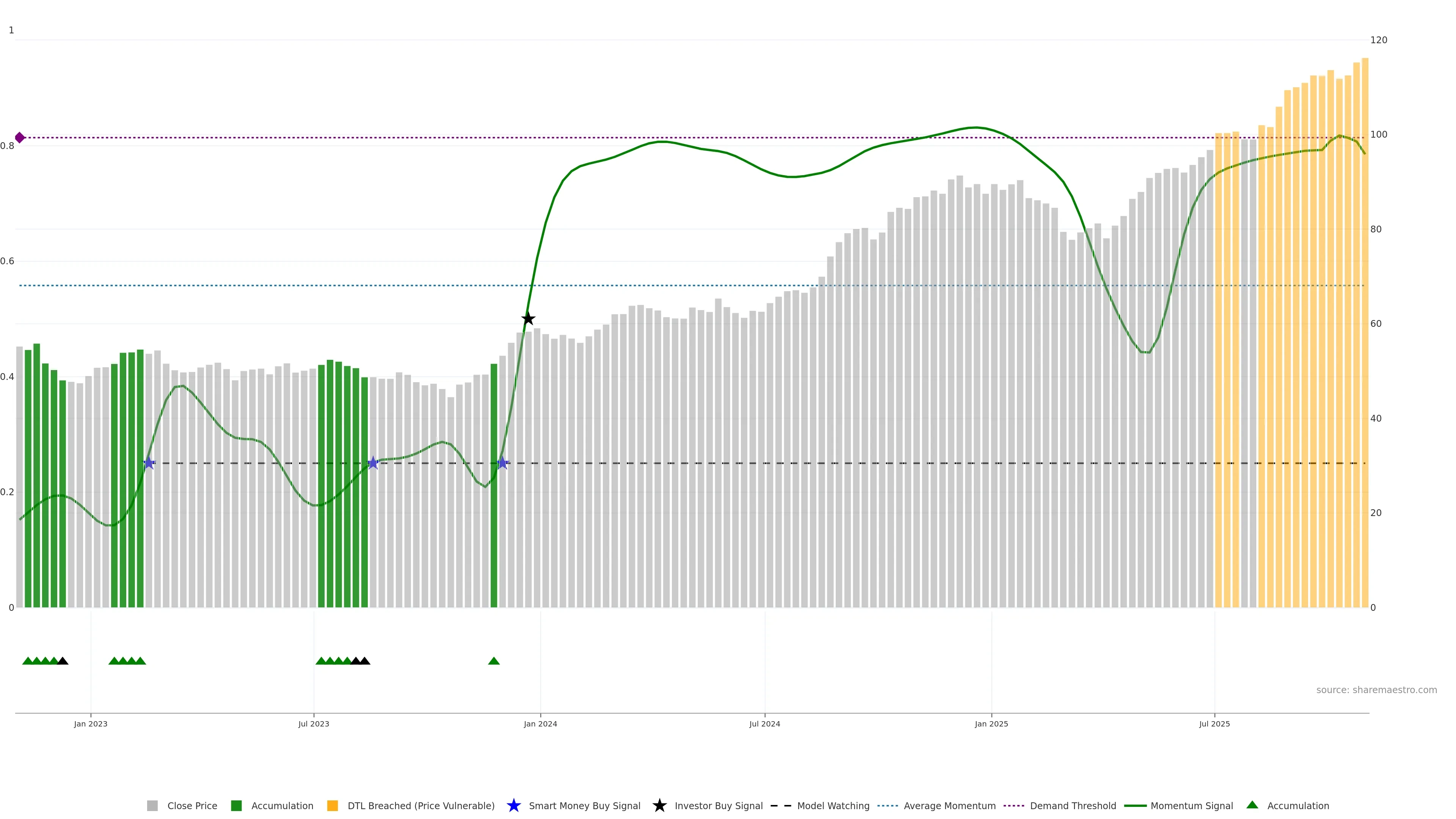Viewport: 1456px width, 819px height.
Task: Click the lone green accumulation triangle before Jan 2024
Action: (x=493, y=661)
